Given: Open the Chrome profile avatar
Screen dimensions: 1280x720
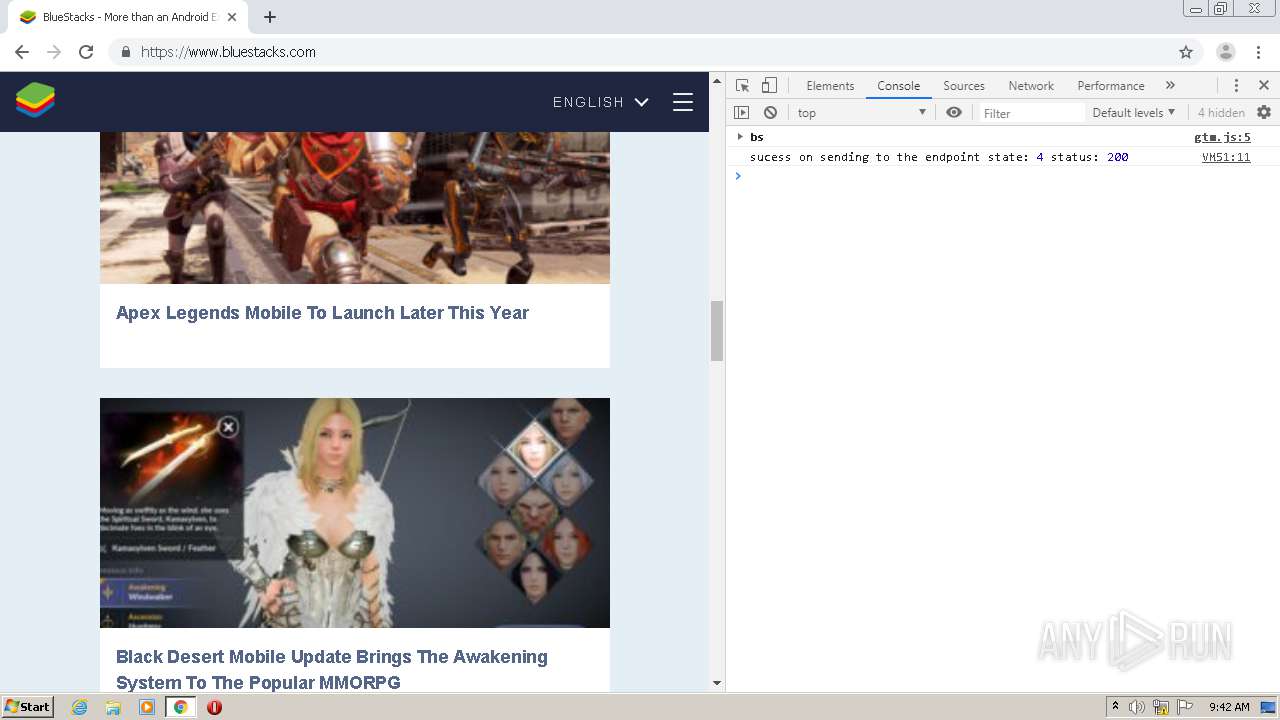Looking at the screenshot, I should click(1226, 52).
